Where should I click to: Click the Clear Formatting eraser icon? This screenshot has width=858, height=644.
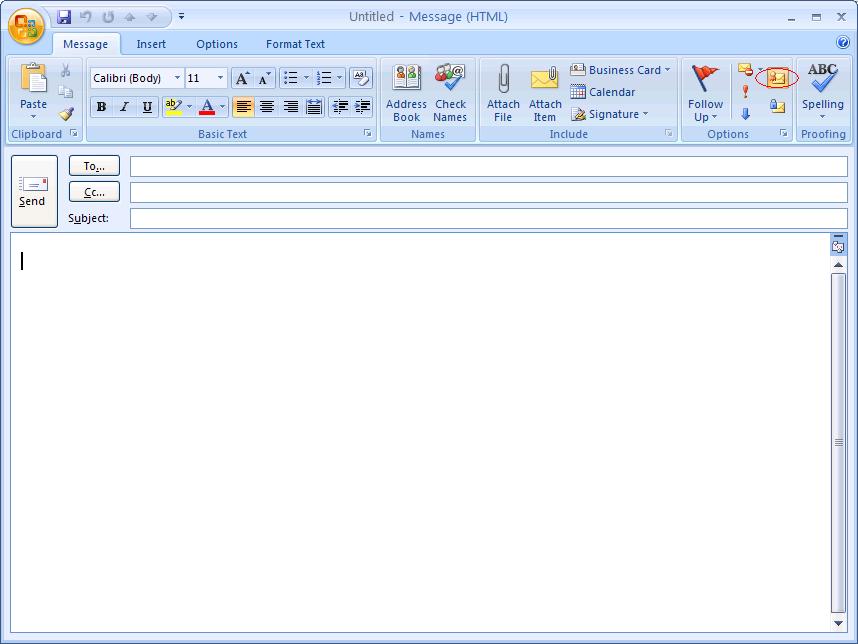click(x=360, y=78)
